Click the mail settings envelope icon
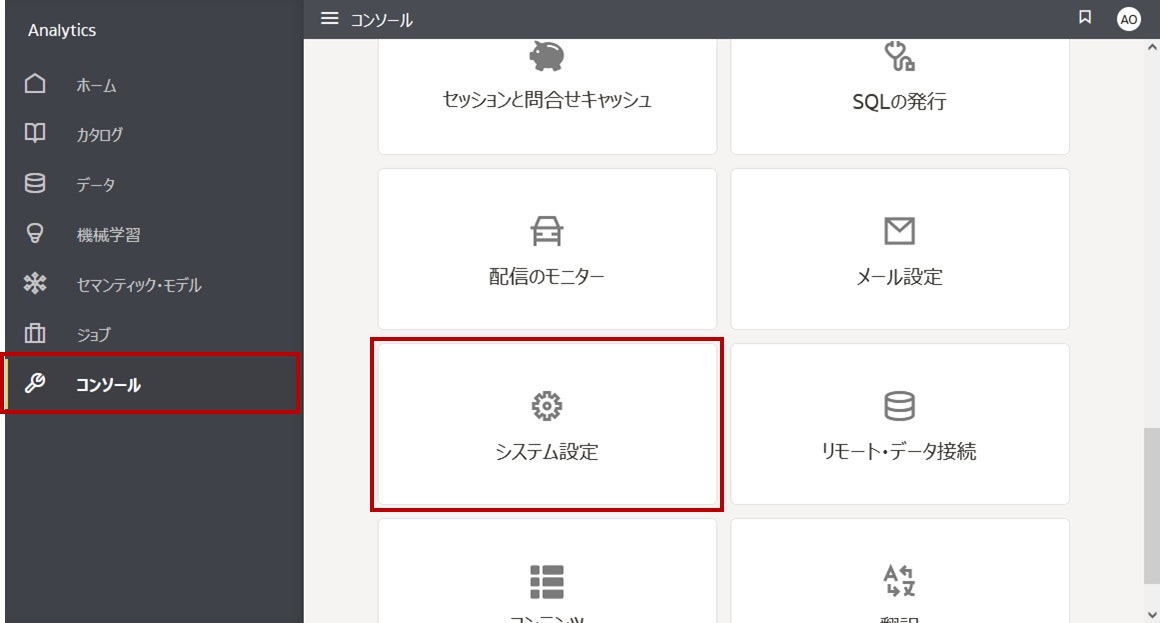 [900, 231]
